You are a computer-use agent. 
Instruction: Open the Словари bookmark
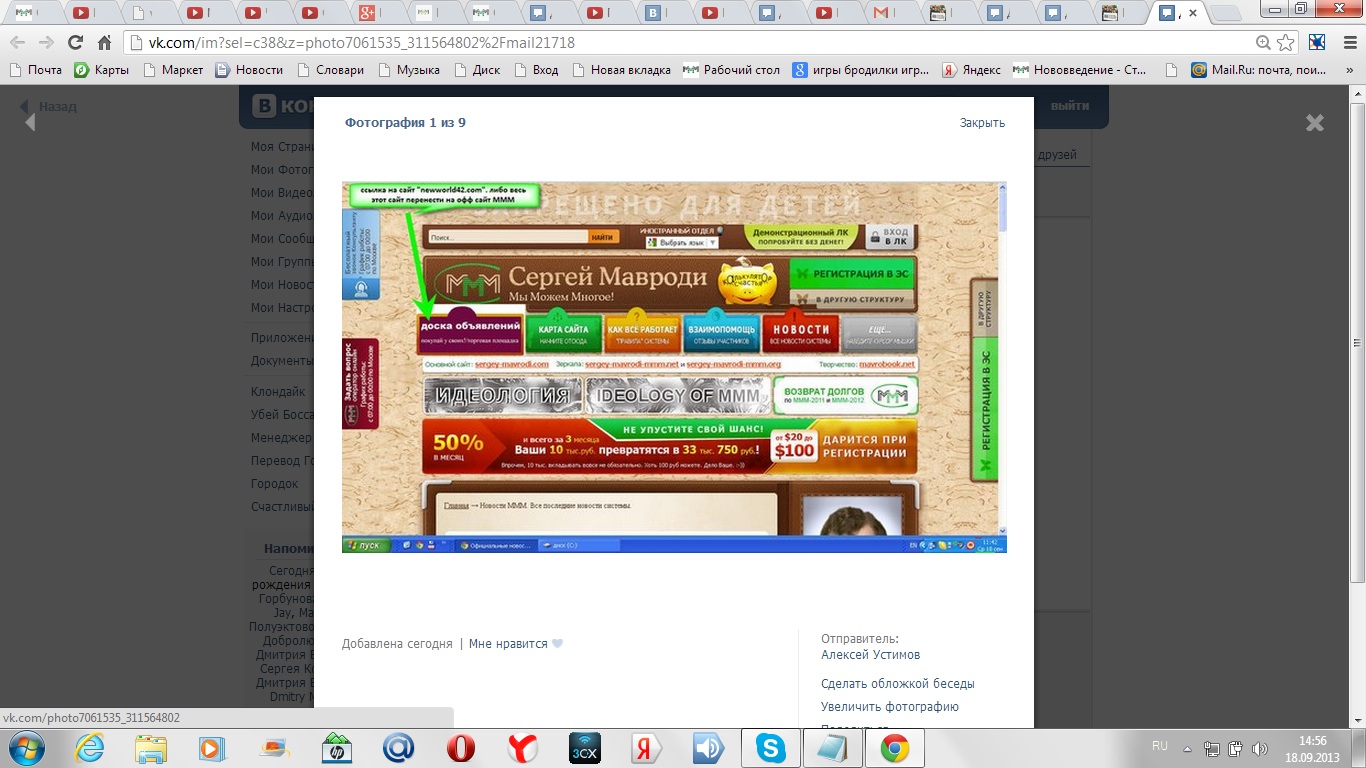[330, 70]
